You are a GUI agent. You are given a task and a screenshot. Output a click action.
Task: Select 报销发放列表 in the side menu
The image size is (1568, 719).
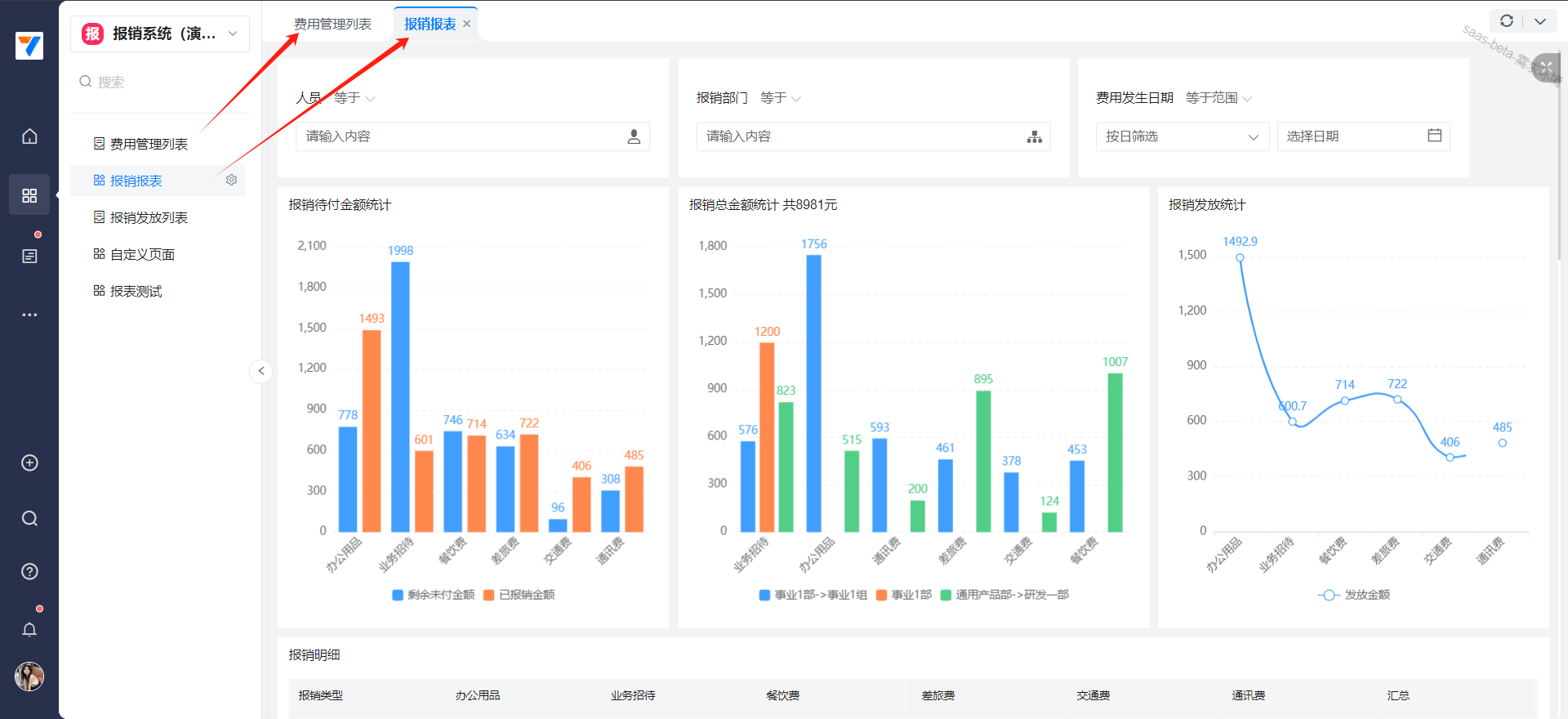149,217
